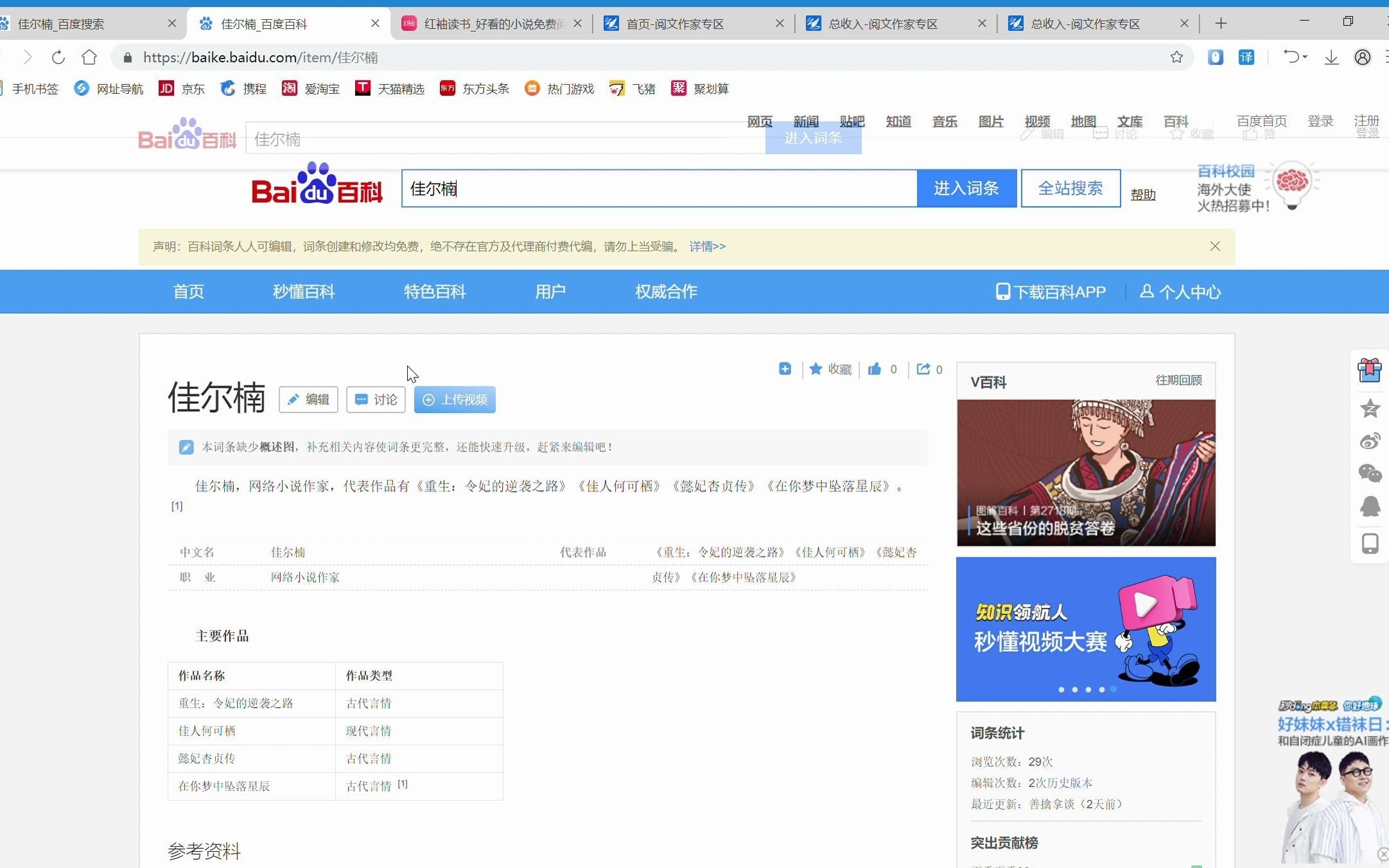
Task: Switch to the 首页-阅文作家专区 tab
Action: tap(692, 24)
